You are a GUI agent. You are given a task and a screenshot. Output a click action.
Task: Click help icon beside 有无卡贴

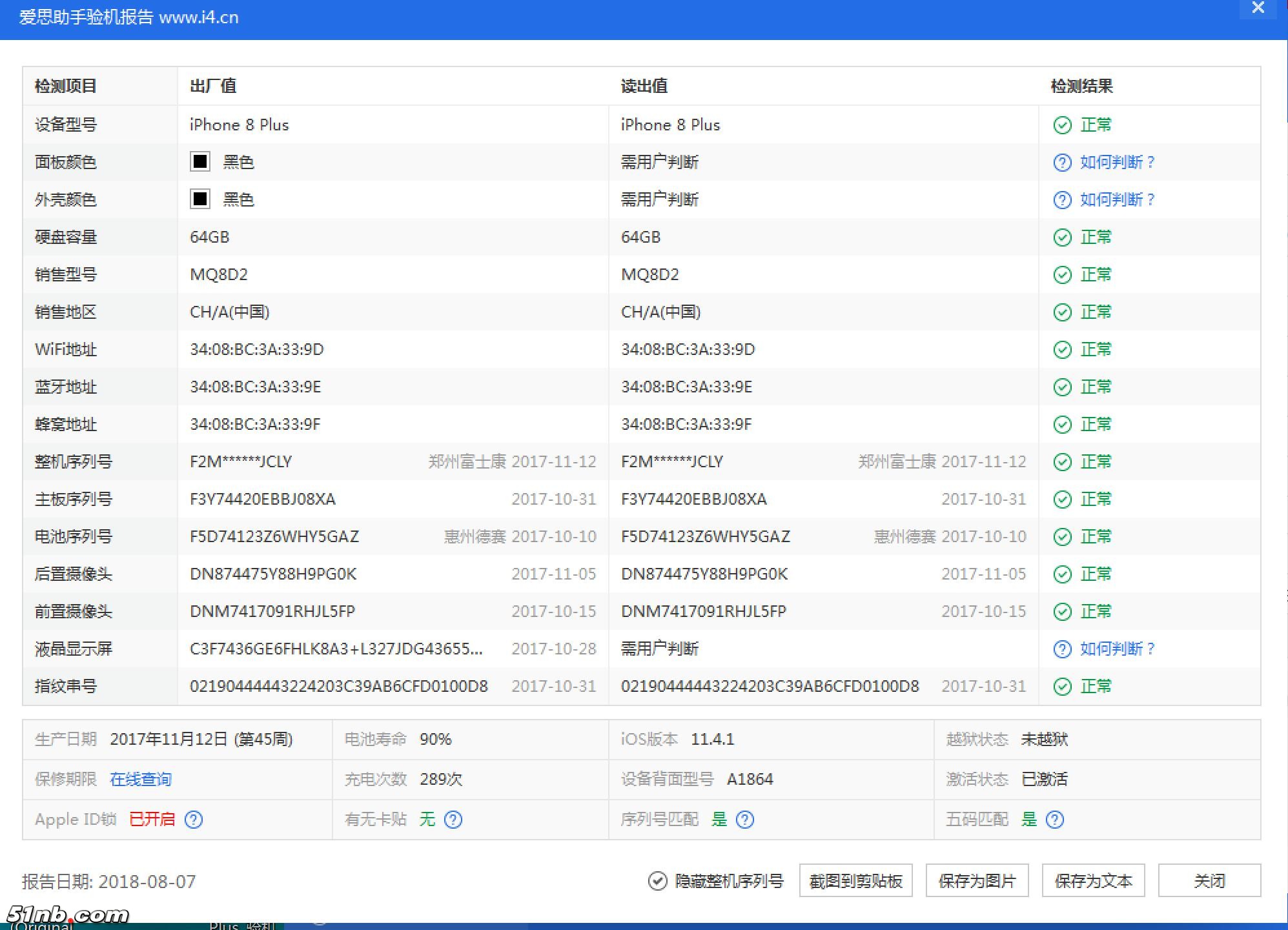pyautogui.click(x=453, y=820)
